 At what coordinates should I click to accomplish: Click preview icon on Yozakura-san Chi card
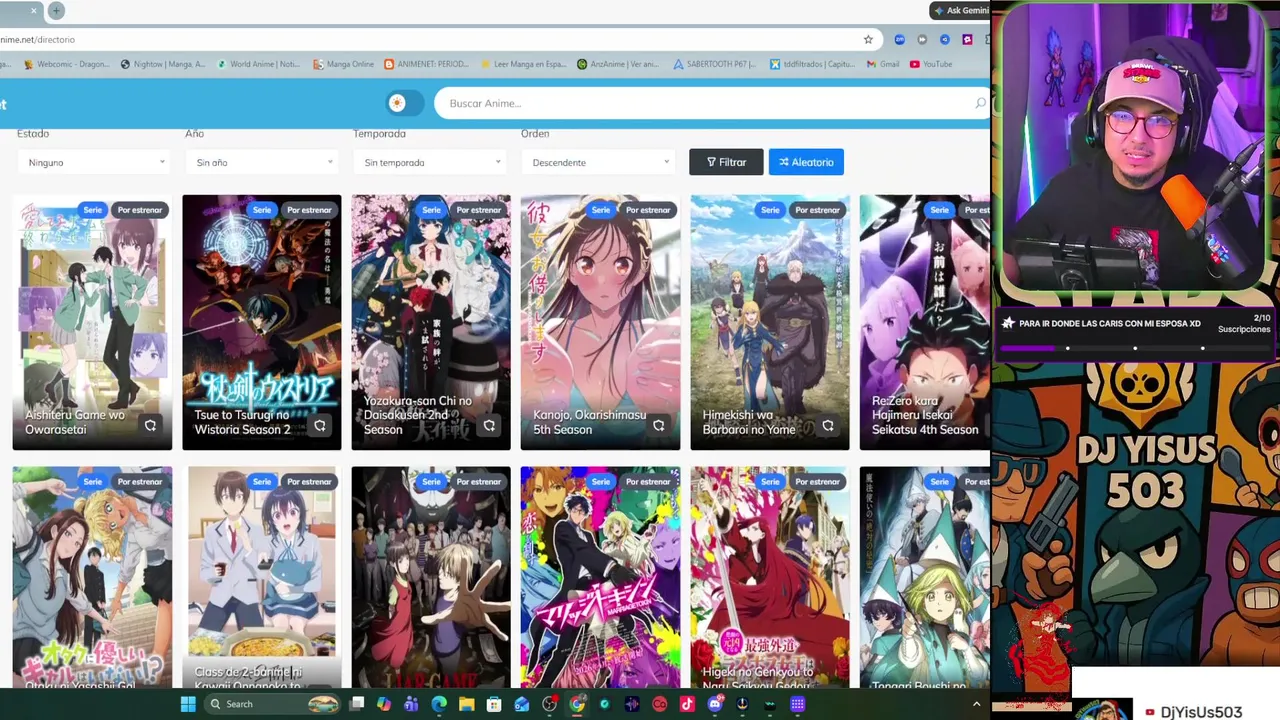[x=489, y=426]
